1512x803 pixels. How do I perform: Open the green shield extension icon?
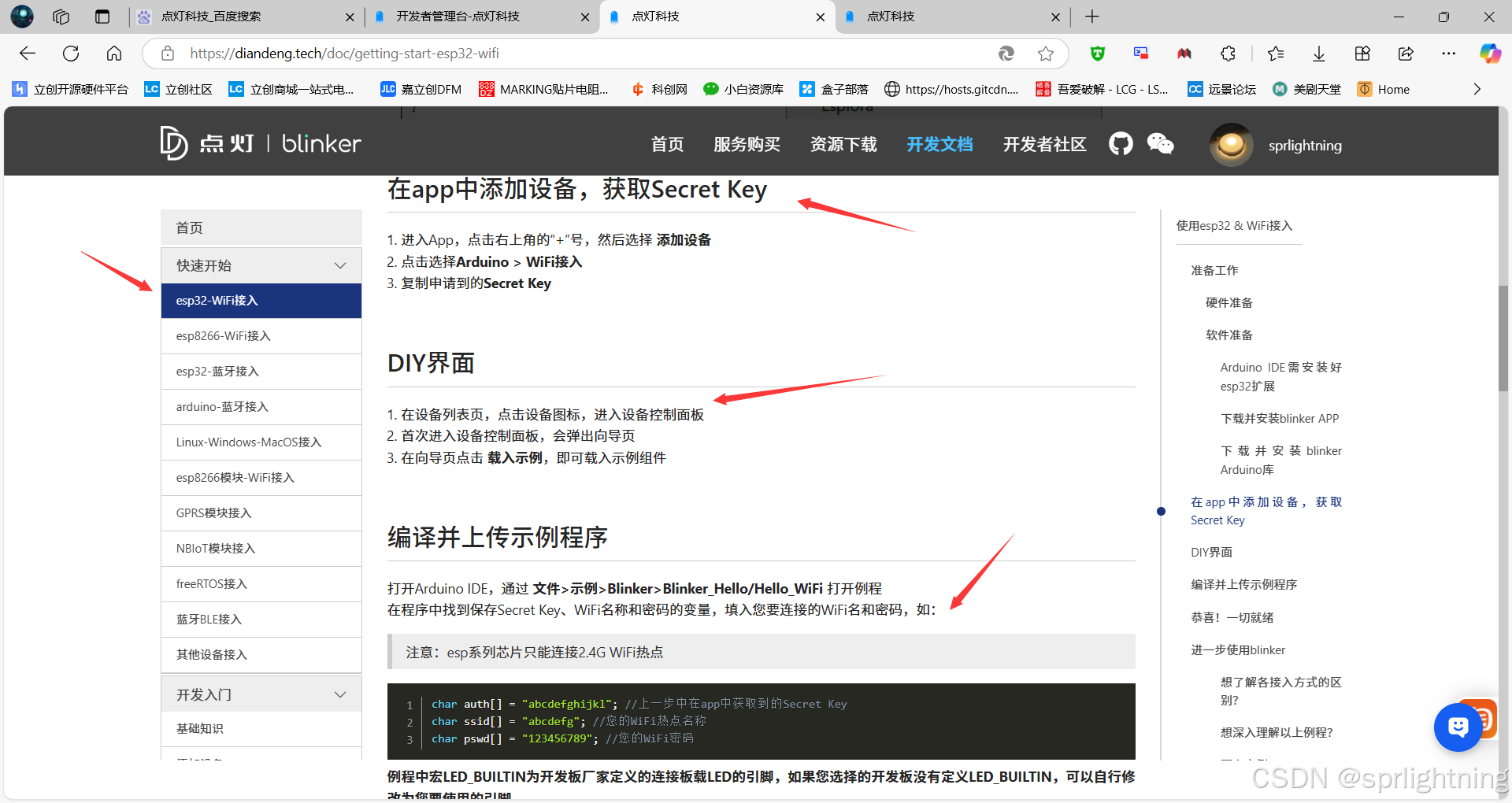[1098, 54]
